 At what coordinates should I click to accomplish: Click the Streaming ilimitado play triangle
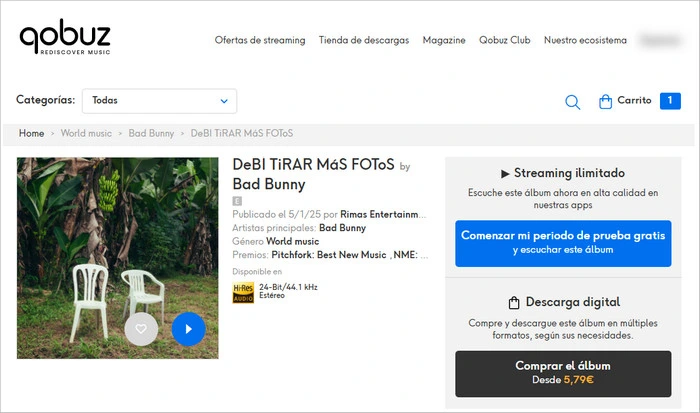(x=505, y=174)
